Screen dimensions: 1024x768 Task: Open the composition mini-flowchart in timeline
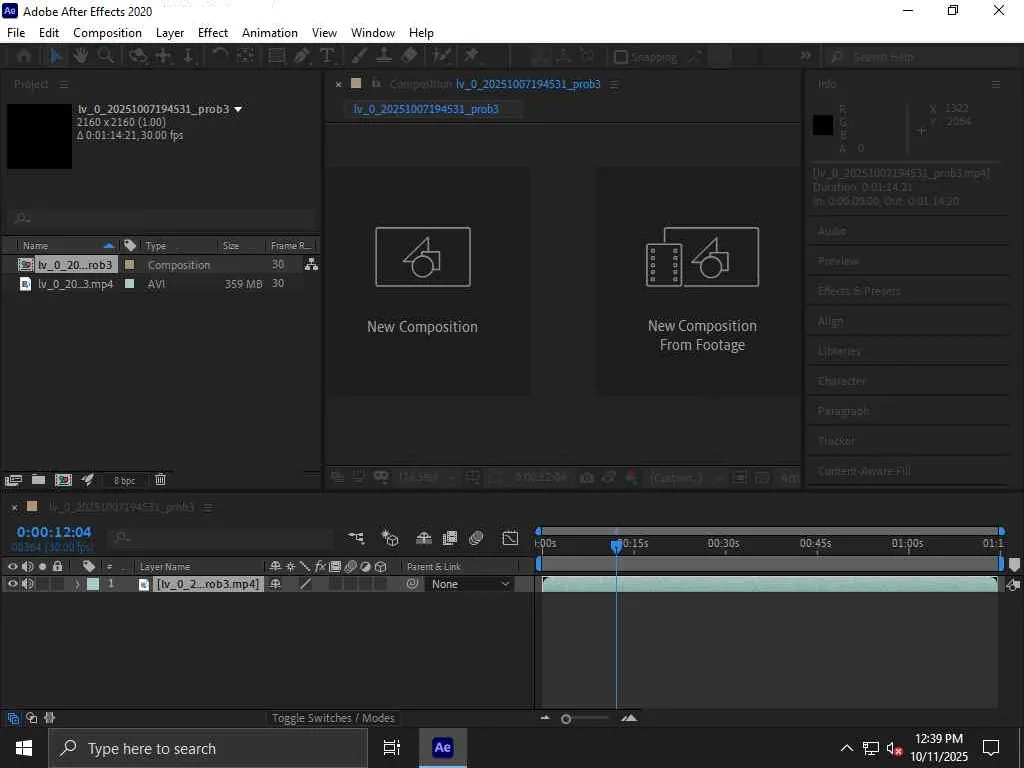[x=356, y=537]
